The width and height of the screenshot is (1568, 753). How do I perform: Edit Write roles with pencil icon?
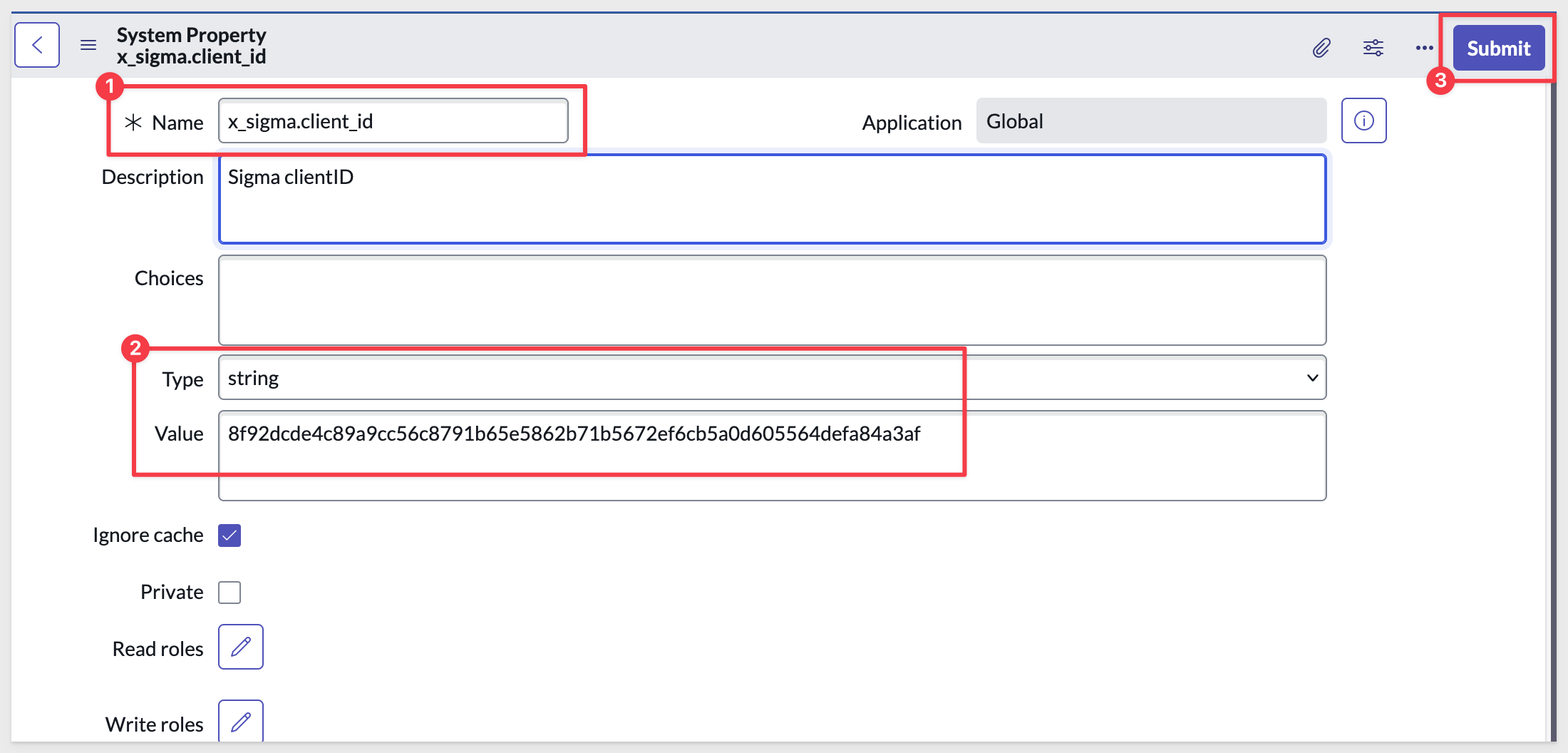tap(241, 722)
